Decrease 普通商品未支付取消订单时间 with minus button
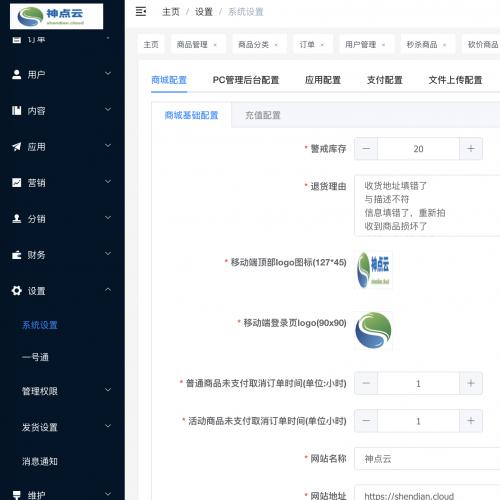The width and height of the screenshot is (500, 500). point(366,383)
